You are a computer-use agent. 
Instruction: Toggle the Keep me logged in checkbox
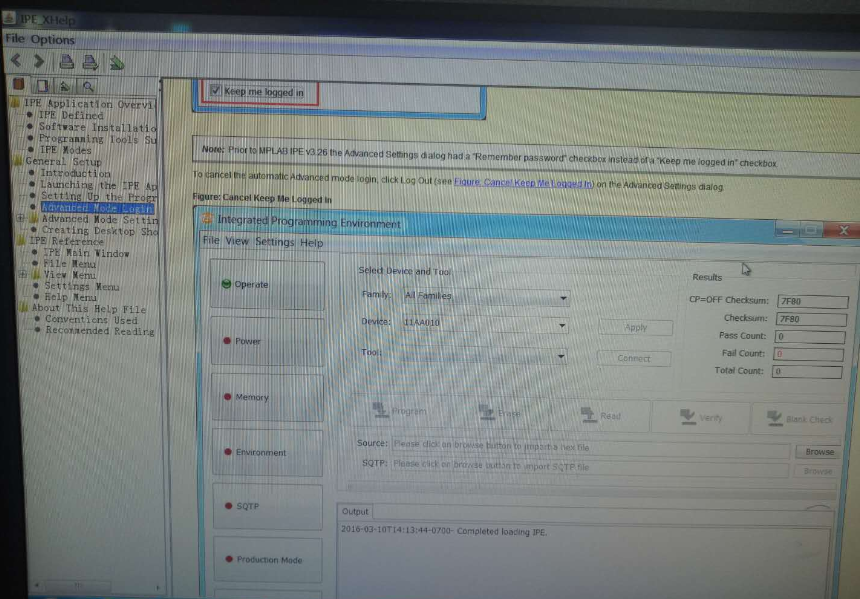click(216, 90)
